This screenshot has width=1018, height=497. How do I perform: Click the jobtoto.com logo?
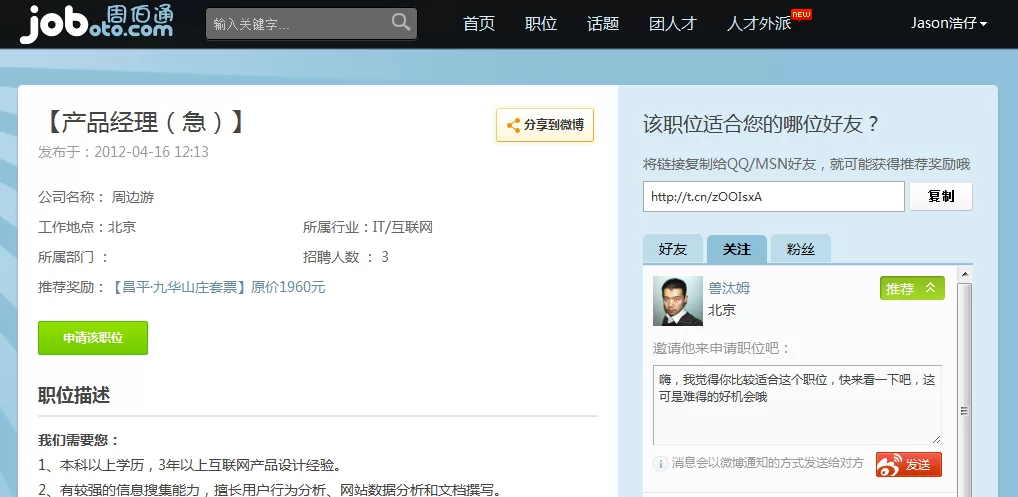[96, 22]
